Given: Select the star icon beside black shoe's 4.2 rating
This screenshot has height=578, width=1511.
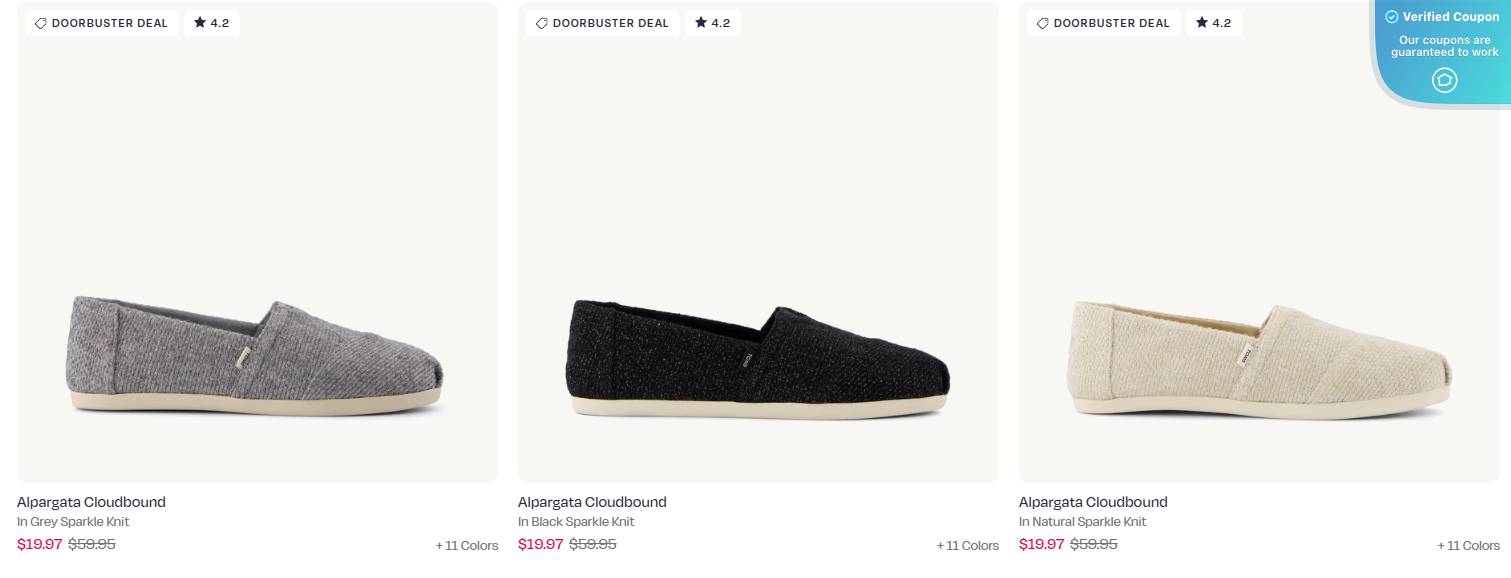Looking at the screenshot, I should click(x=699, y=22).
